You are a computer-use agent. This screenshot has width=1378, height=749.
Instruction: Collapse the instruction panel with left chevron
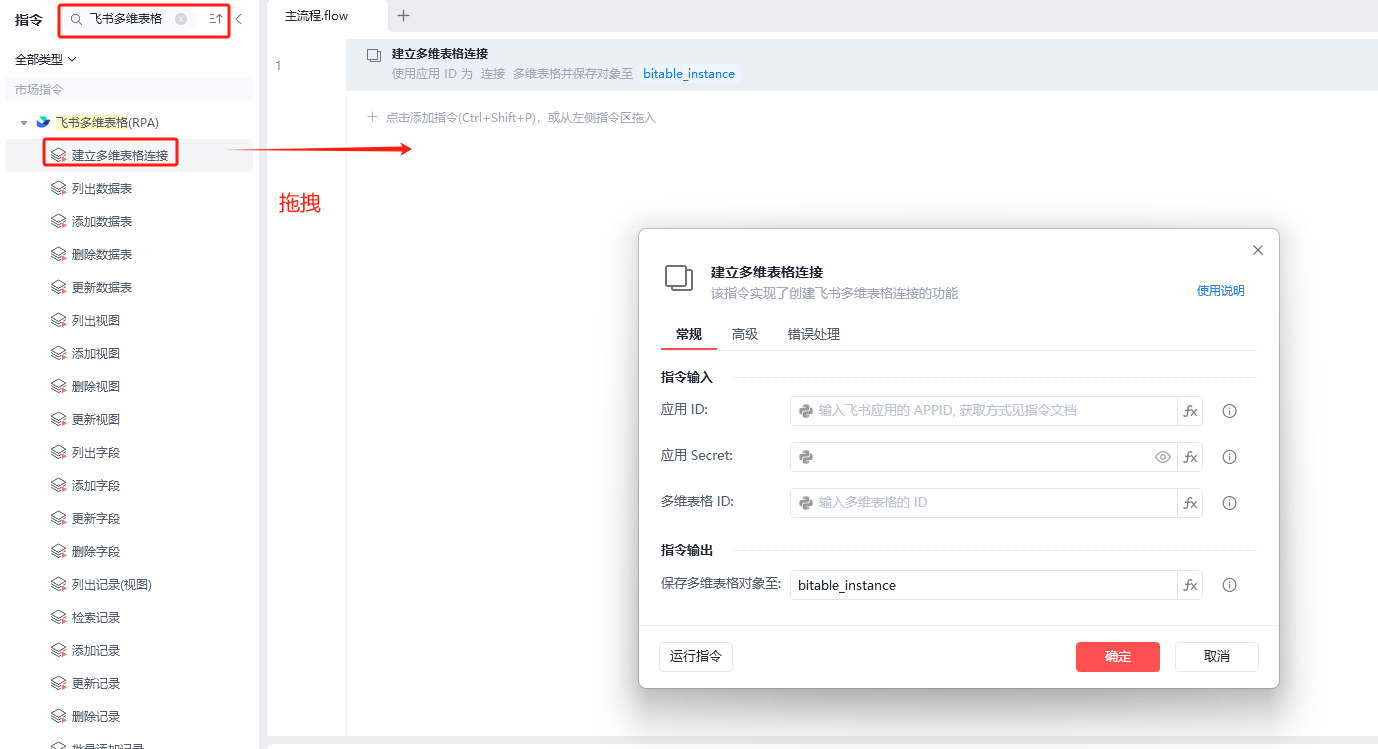(239, 19)
